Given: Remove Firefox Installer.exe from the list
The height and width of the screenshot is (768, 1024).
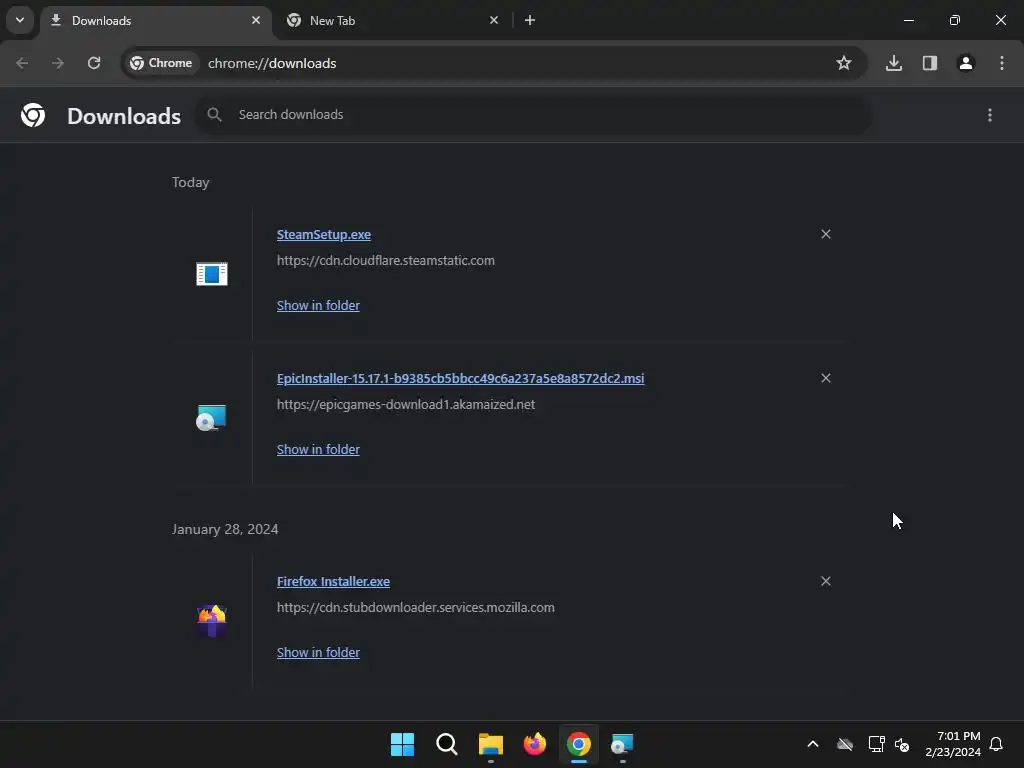Looking at the screenshot, I should tap(826, 581).
